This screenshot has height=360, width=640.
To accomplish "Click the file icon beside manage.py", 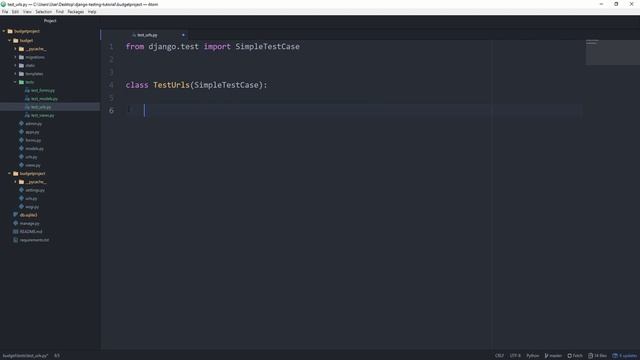I will (x=16, y=223).
